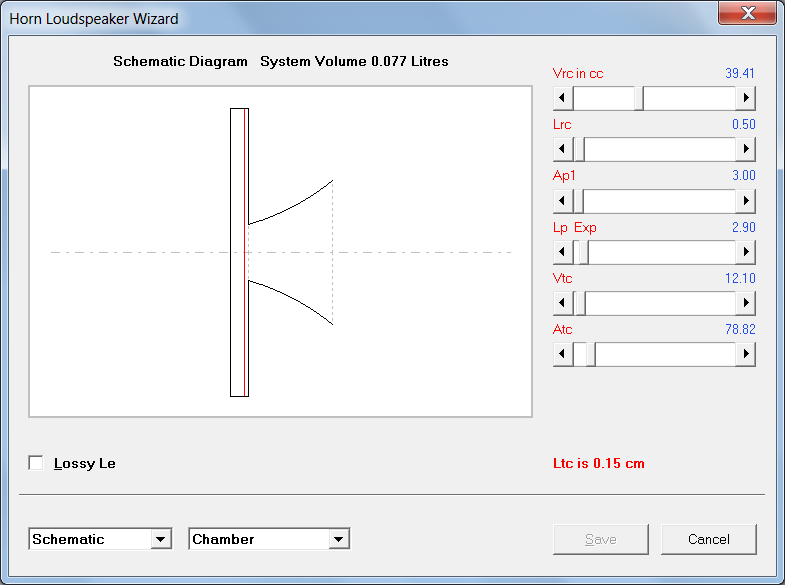
Task: Click the Atc slider thumb
Action: (591, 354)
